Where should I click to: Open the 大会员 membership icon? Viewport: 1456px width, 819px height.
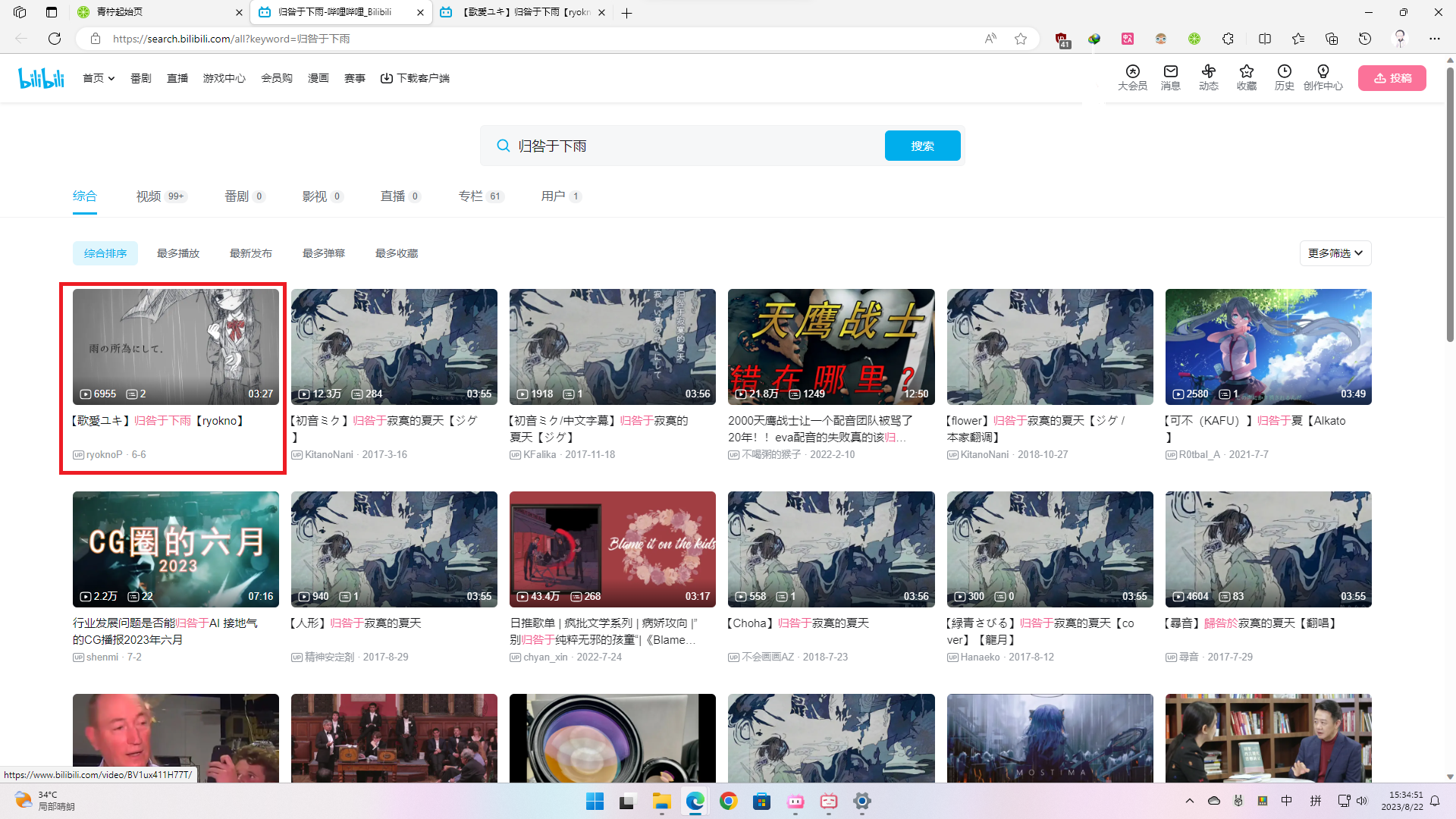tap(1132, 77)
